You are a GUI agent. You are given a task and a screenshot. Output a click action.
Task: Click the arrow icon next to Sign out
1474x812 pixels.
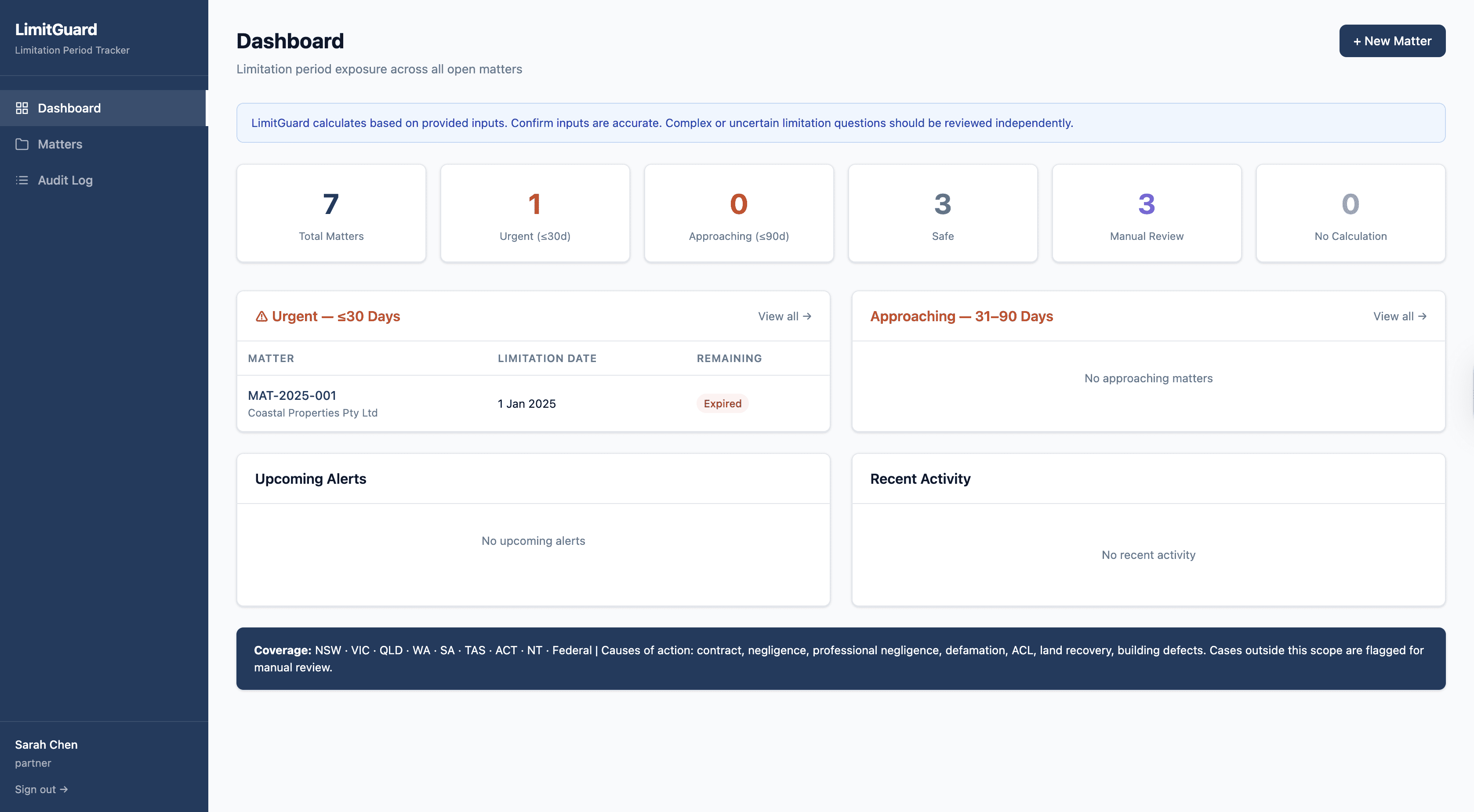pyautogui.click(x=64, y=789)
